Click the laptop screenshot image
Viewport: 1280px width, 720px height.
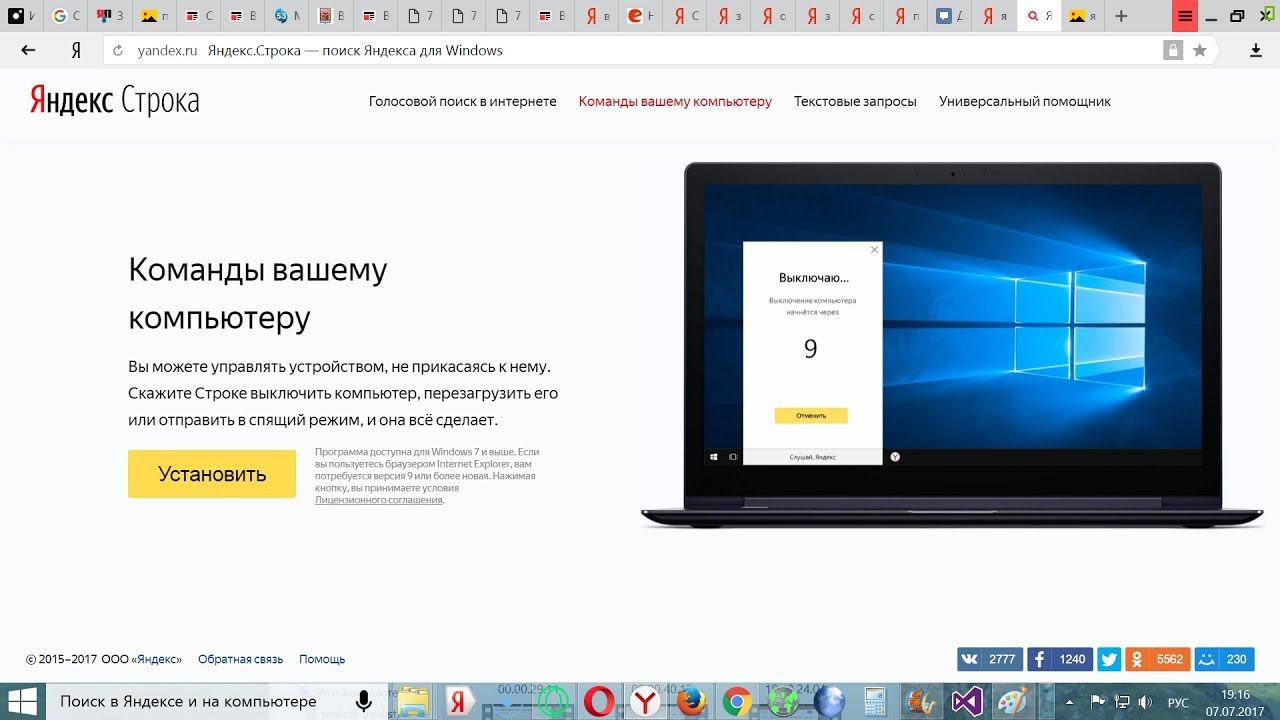(952, 345)
